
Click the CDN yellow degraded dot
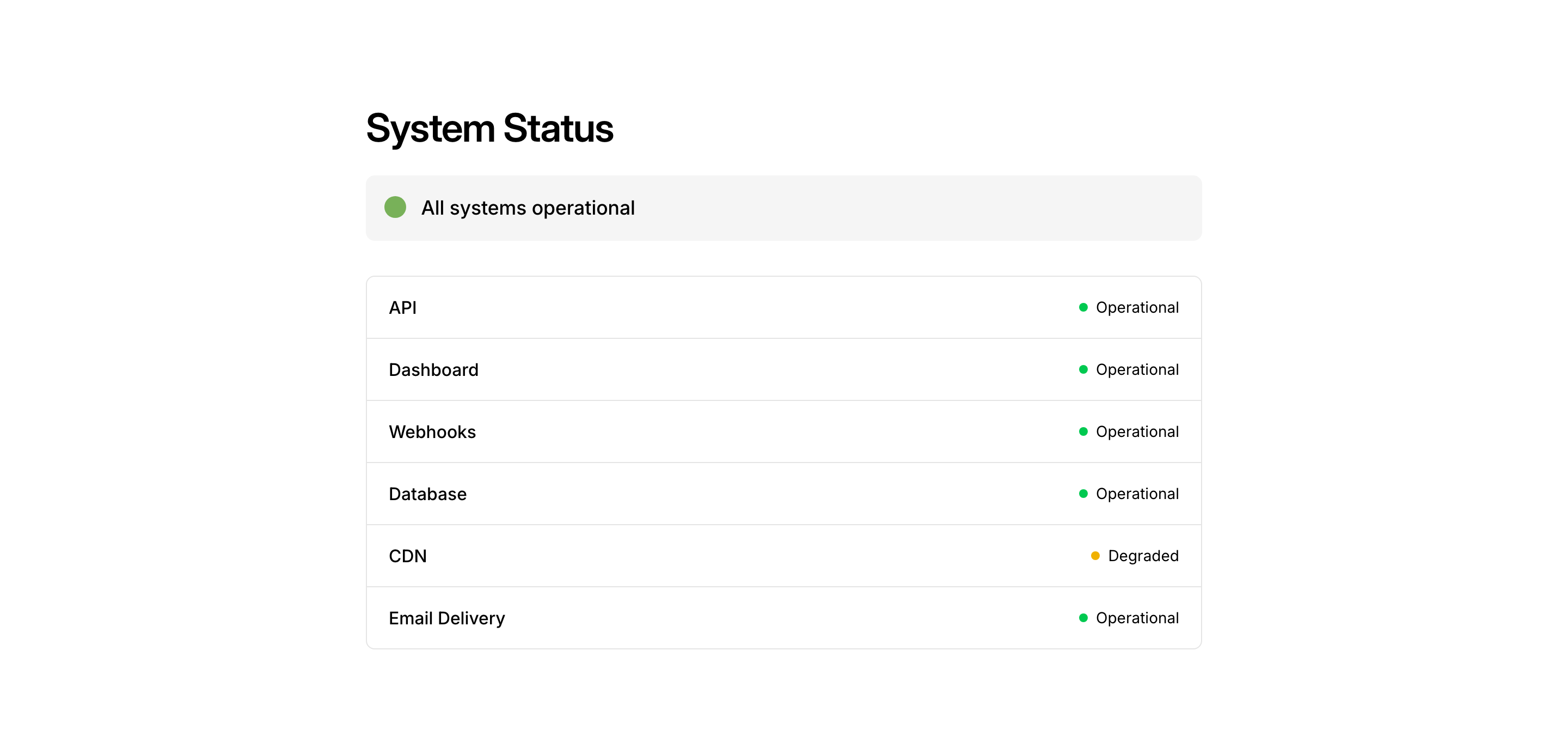pos(1095,556)
